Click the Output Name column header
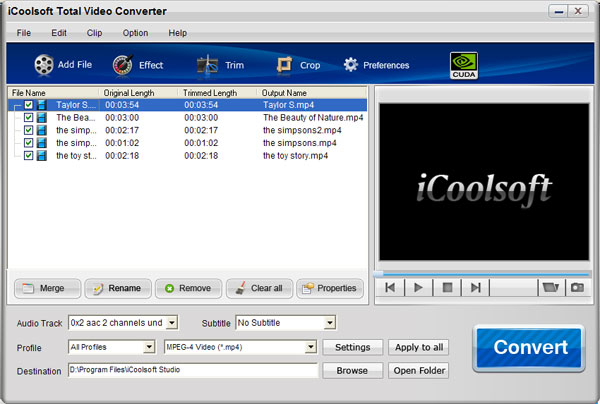The height and width of the screenshot is (404, 600). coord(311,93)
